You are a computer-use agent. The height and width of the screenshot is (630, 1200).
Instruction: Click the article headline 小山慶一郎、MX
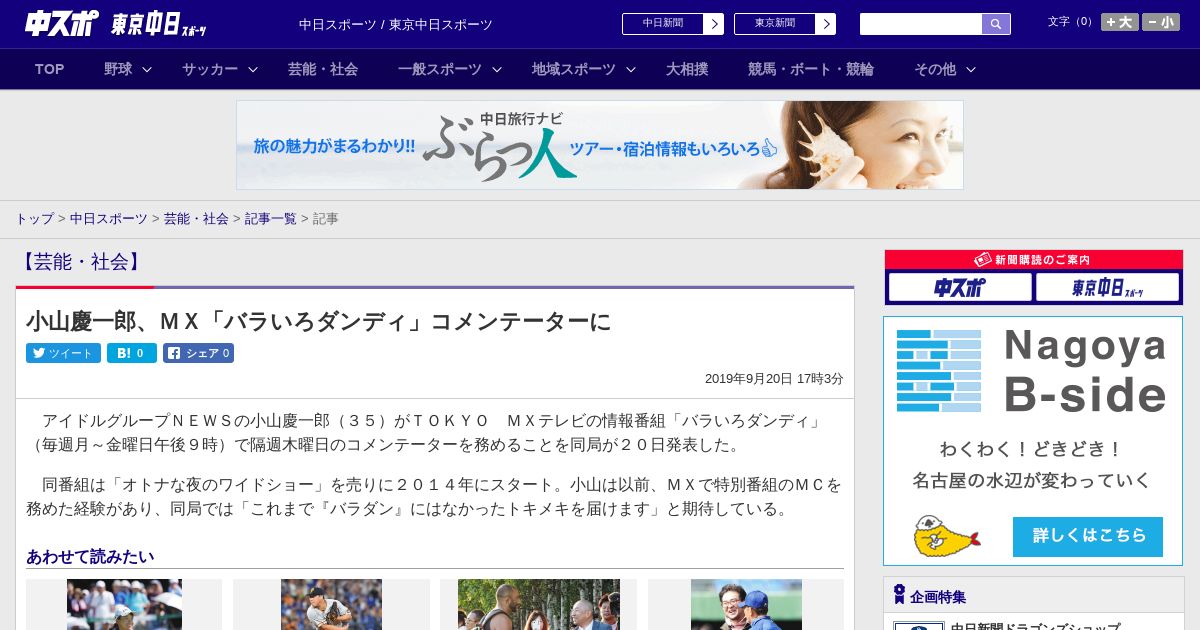(x=318, y=321)
